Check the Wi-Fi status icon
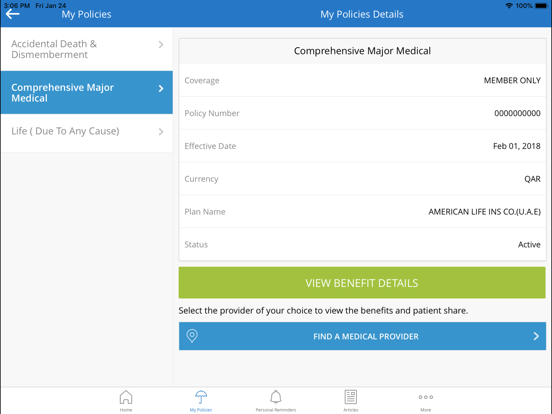 coord(509,6)
